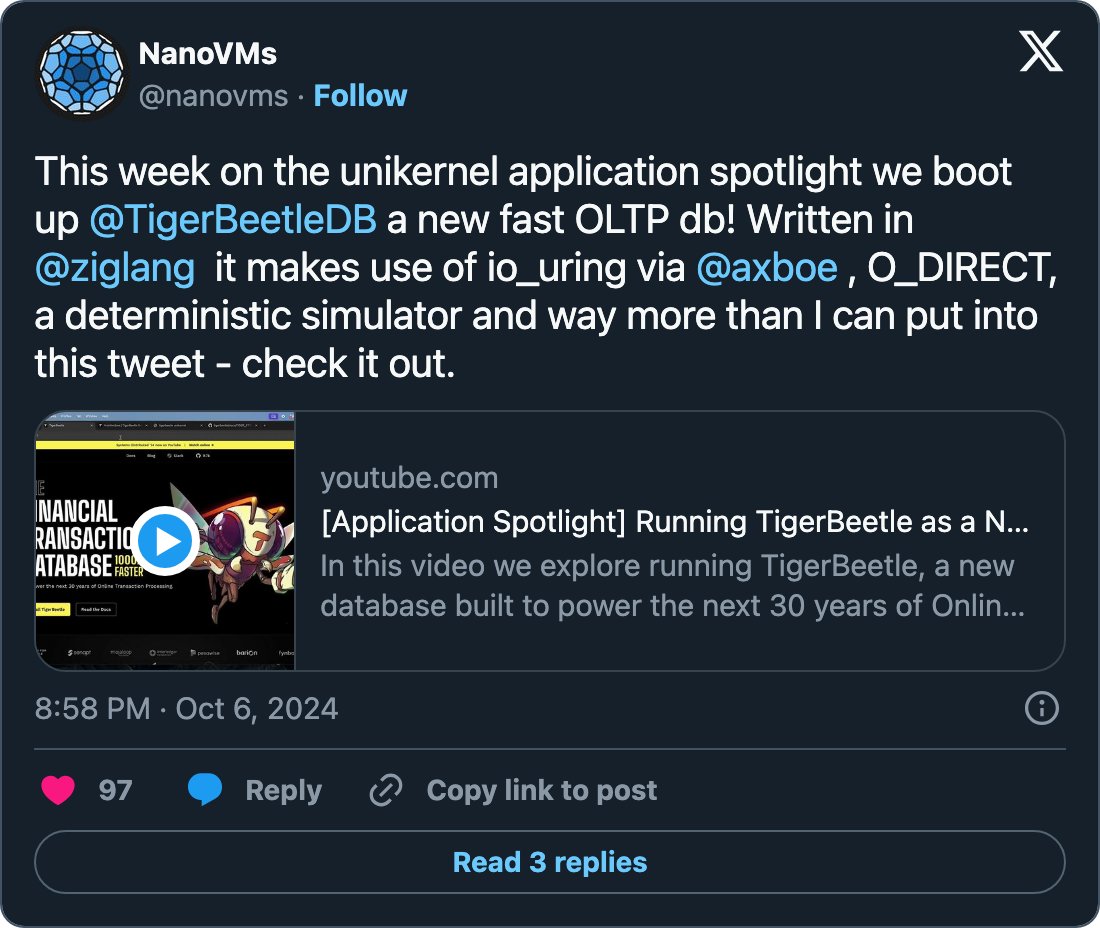
Task: Open the Application Spotlight video title
Action: pyautogui.click(x=674, y=522)
